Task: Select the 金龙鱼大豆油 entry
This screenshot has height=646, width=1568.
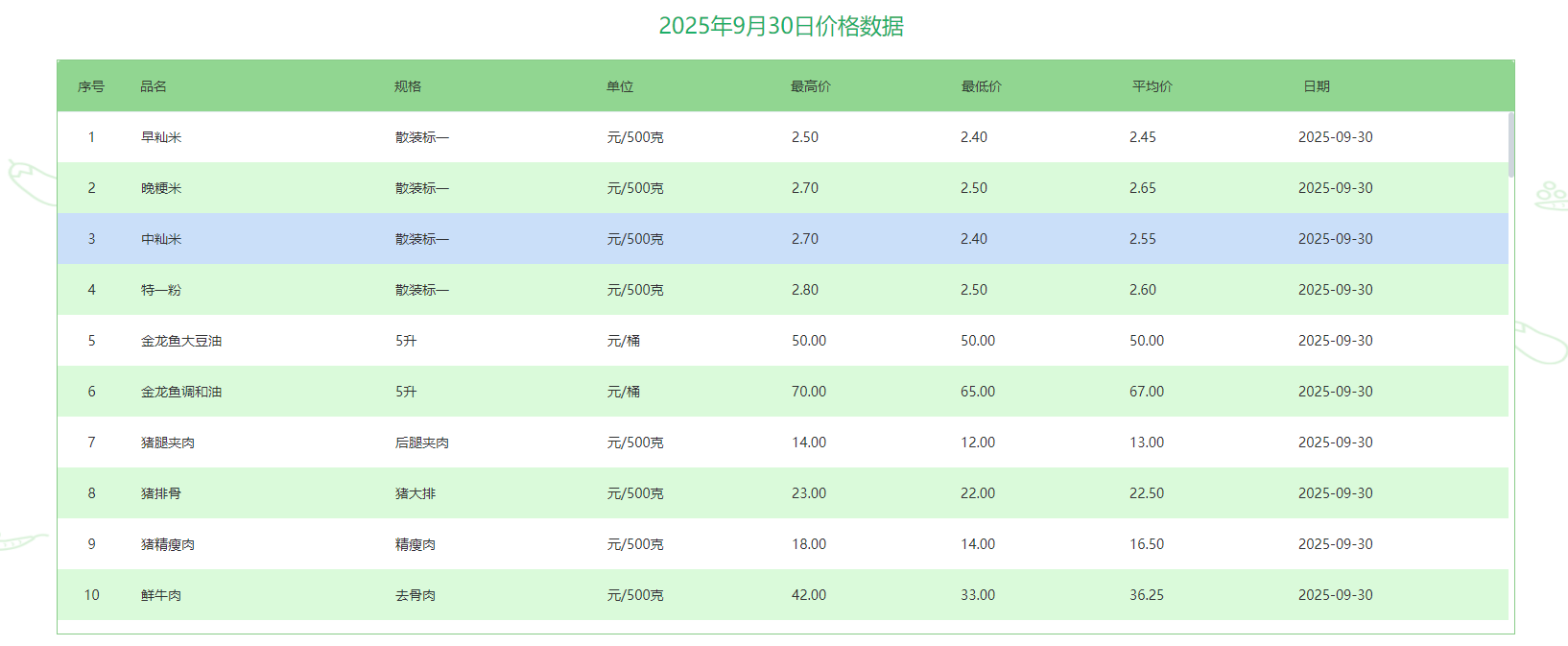Action: tap(181, 341)
